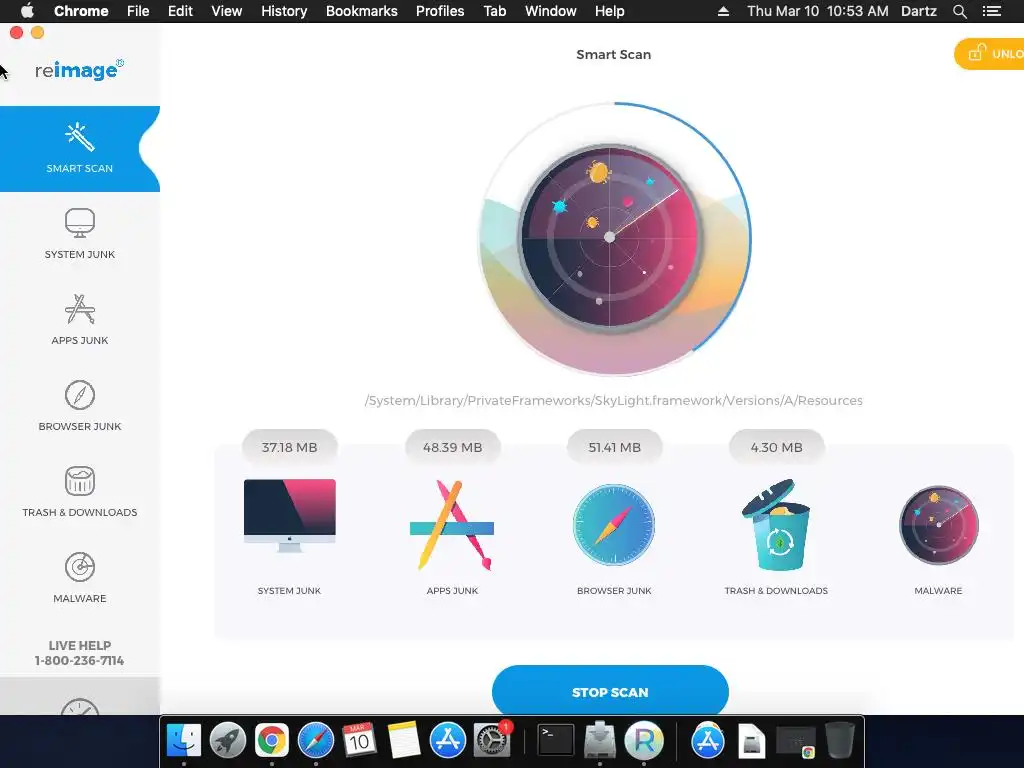Open System Junk in the sidebar

[80, 234]
